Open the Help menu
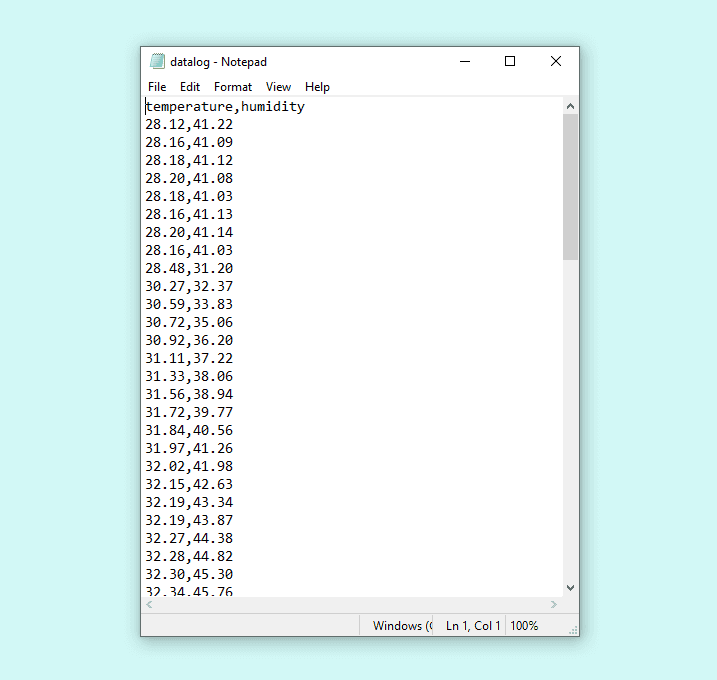 pyautogui.click(x=317, y=87)
